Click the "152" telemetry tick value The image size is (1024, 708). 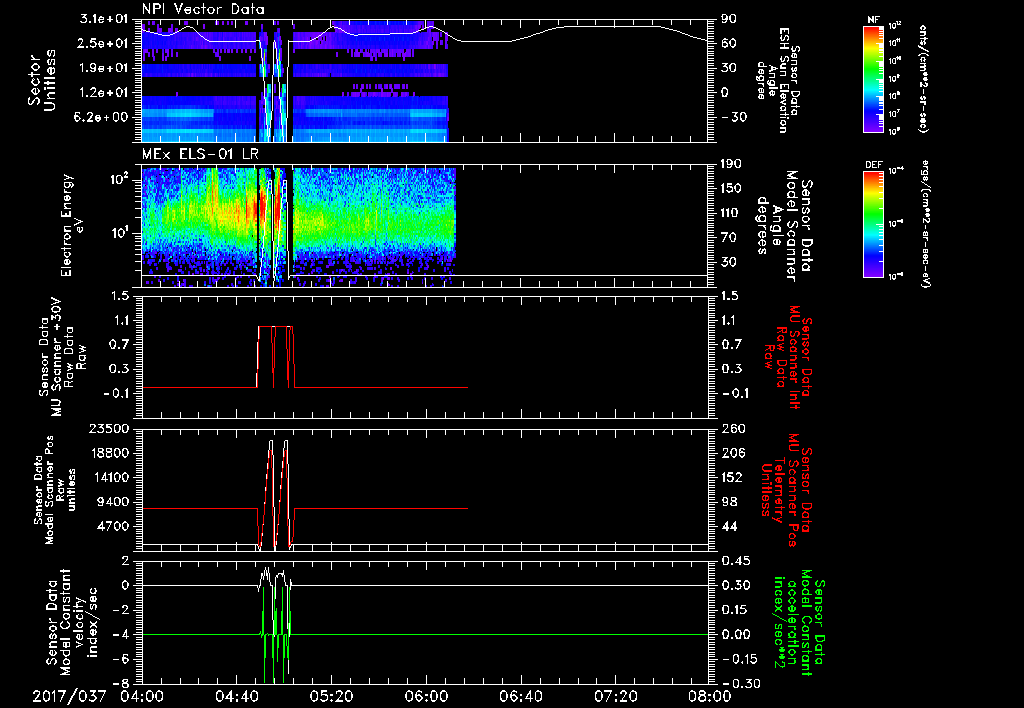click(732, 478)
